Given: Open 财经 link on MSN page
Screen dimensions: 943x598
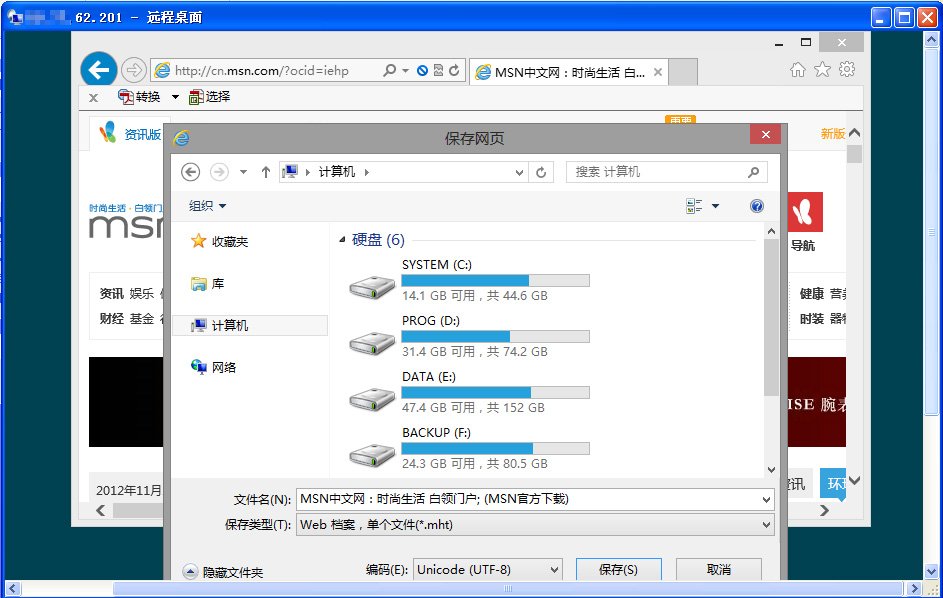Looking at the screenshot, I should [111, 318].
